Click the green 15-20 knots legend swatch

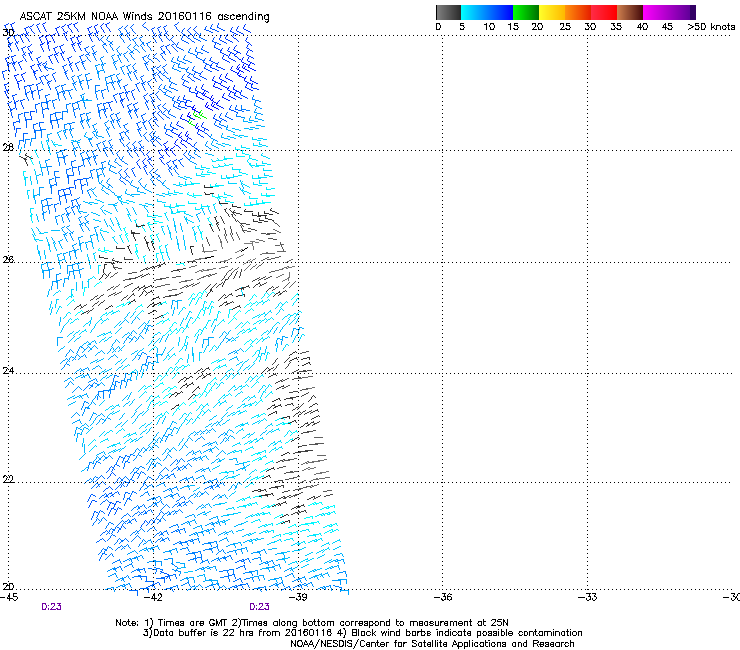coord(526,12)
